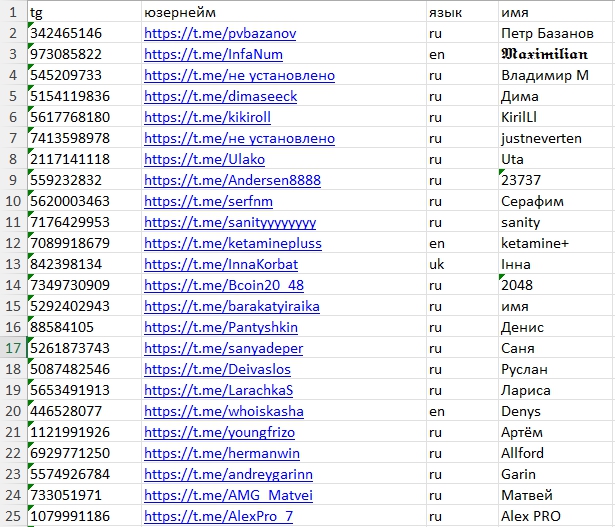The image size is (615, 527).
Task: Open the dimaseeck Telegram link
Action: pyautogui.click(x=220, y=96)
